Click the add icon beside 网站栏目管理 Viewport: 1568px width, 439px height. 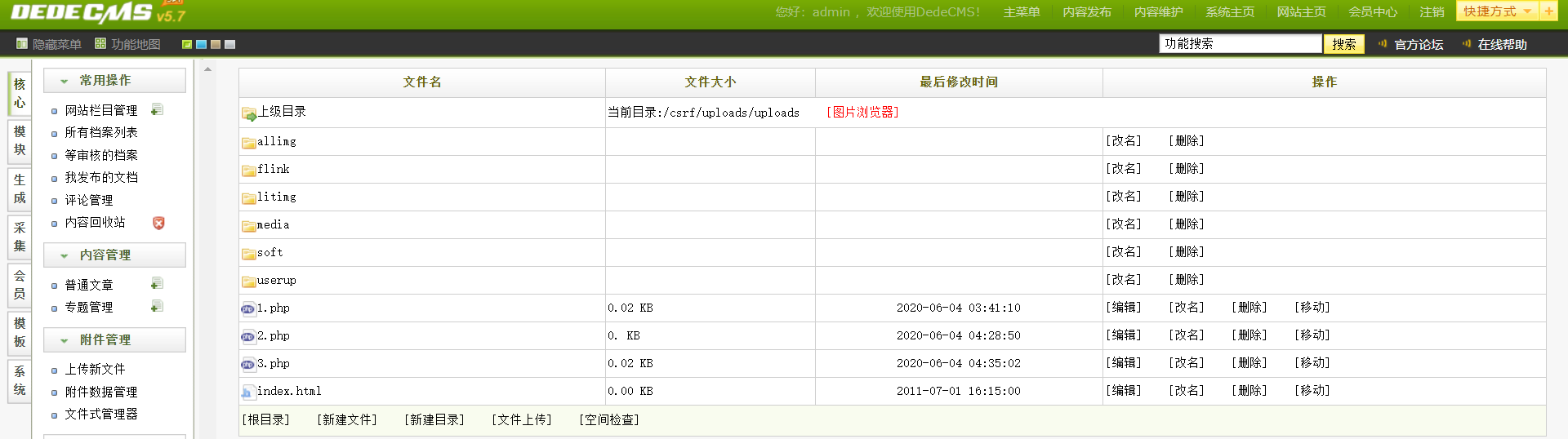158,109
